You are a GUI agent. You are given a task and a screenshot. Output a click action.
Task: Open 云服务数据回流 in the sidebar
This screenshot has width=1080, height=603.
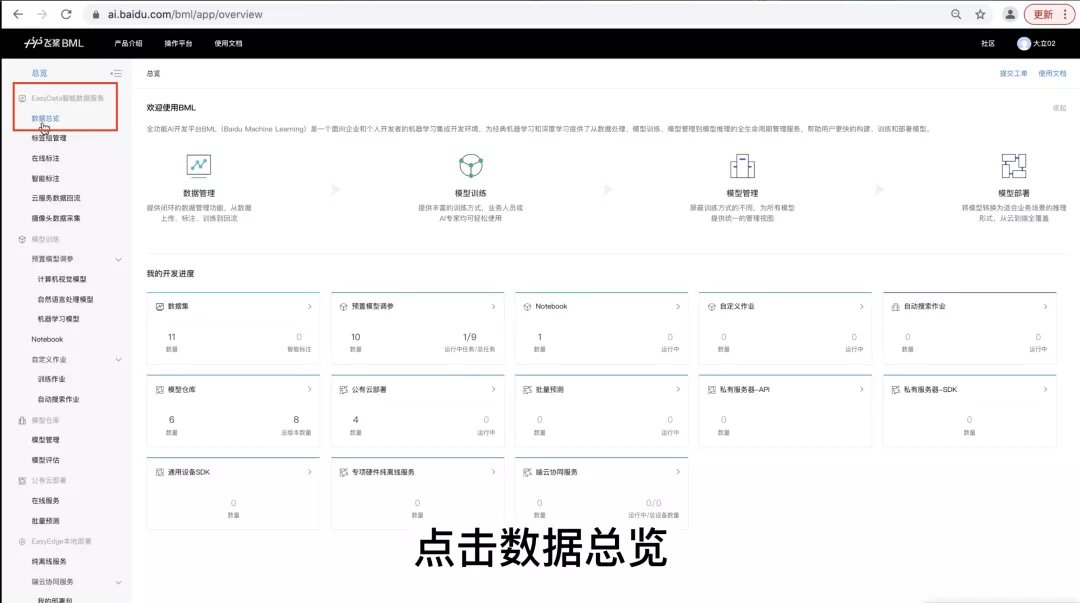56,198
